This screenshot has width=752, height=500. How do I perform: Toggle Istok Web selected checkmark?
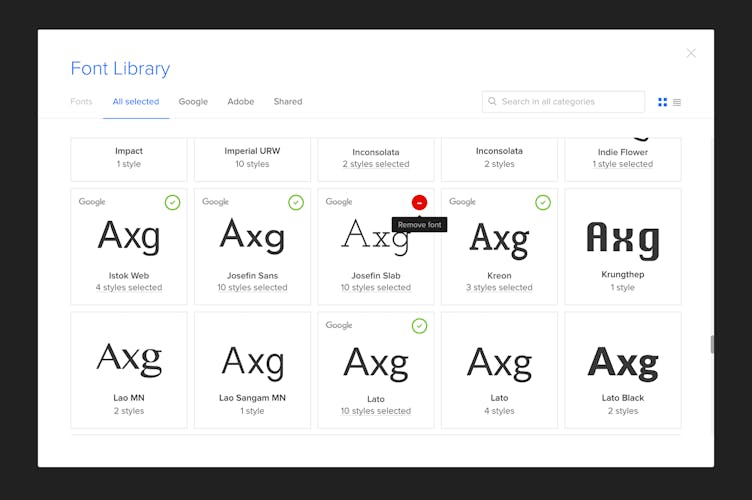point(172,202)
